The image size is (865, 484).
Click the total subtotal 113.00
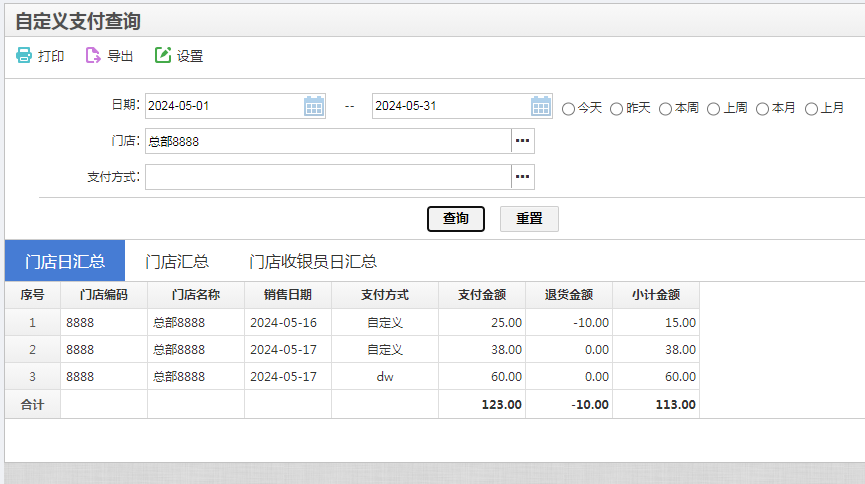(x=656, y=405)
